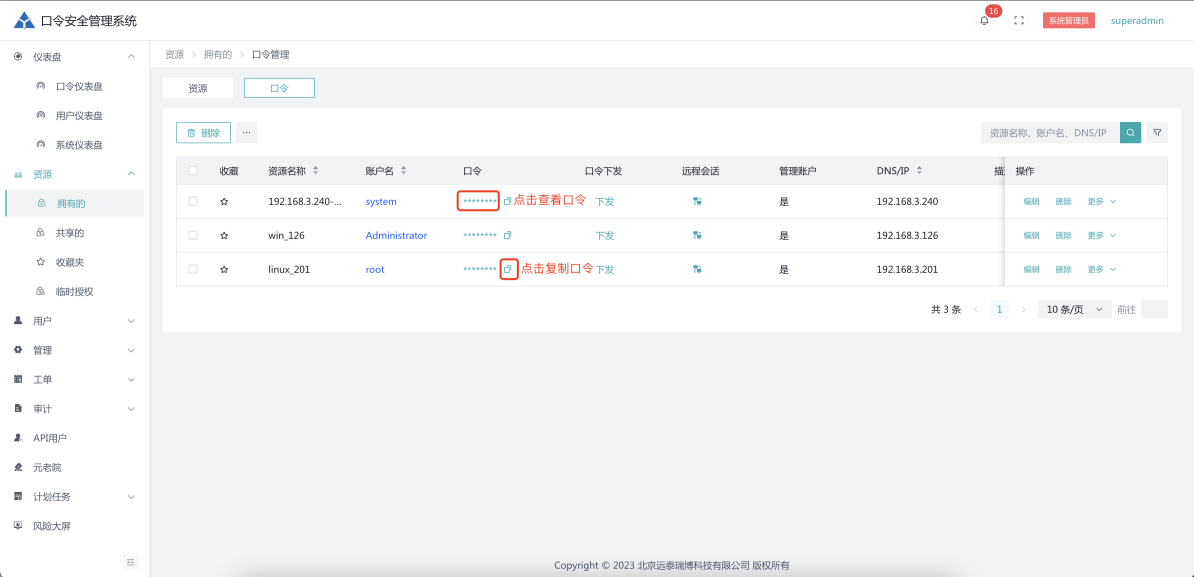Favorite the linux_201 resource with star
This screenshot has width=1194, height=577.
(x=224, y=269)
